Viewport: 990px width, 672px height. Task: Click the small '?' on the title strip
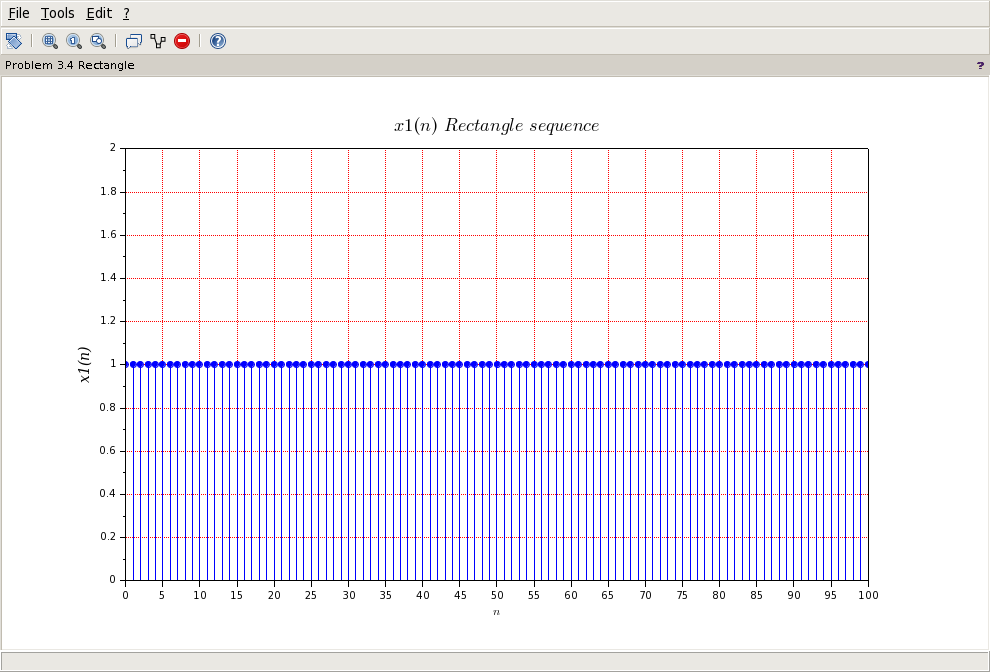pyautogui.click(x=980, y=65)
